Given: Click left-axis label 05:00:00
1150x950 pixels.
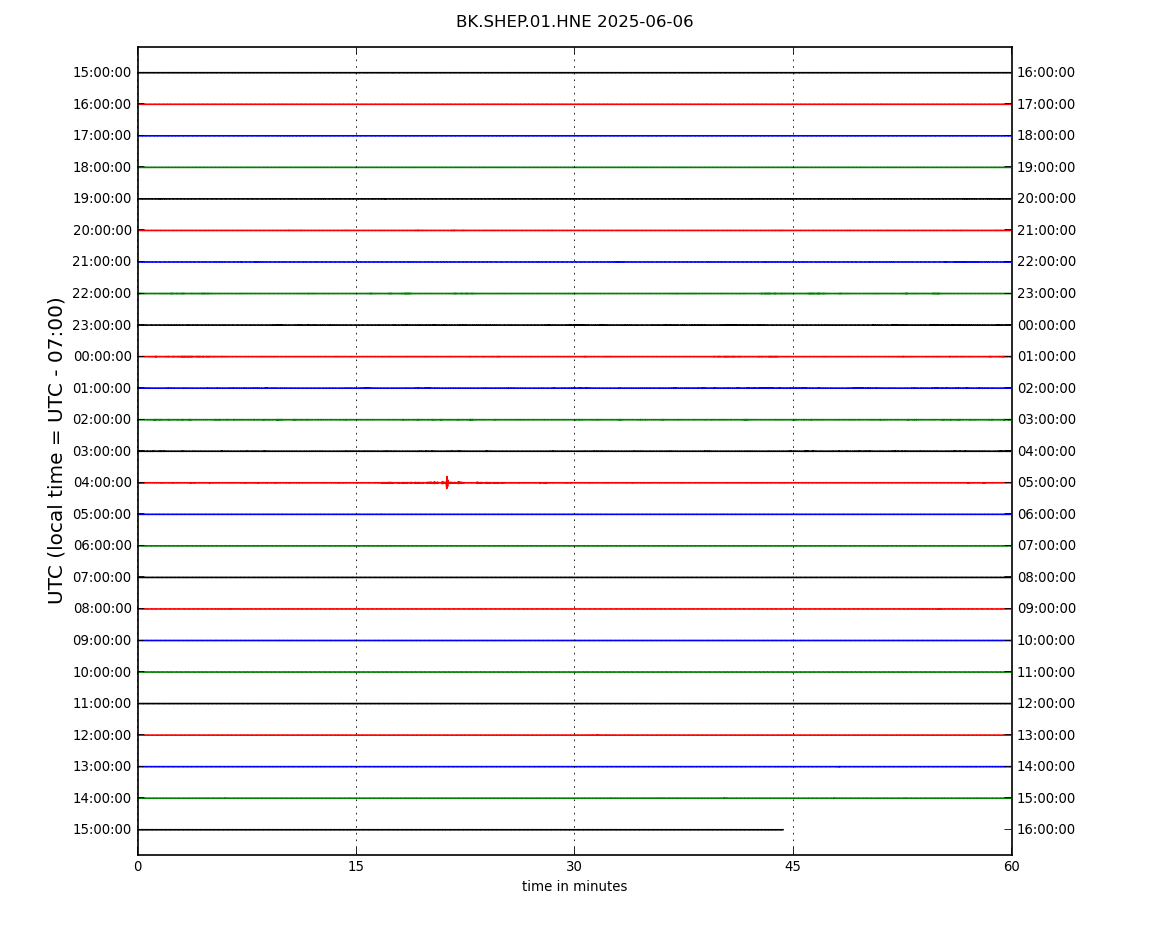Looking at the screenshot, I should click(x=102, y=514).
